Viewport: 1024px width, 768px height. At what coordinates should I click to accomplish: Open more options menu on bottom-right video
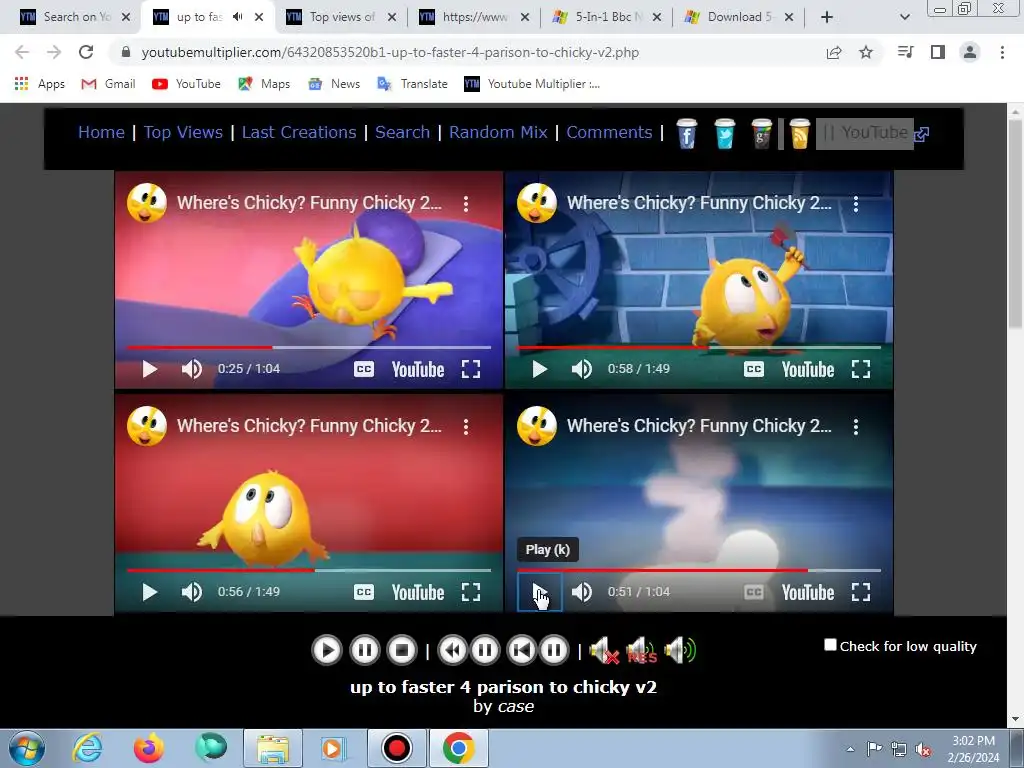click(x=856, y=427)
